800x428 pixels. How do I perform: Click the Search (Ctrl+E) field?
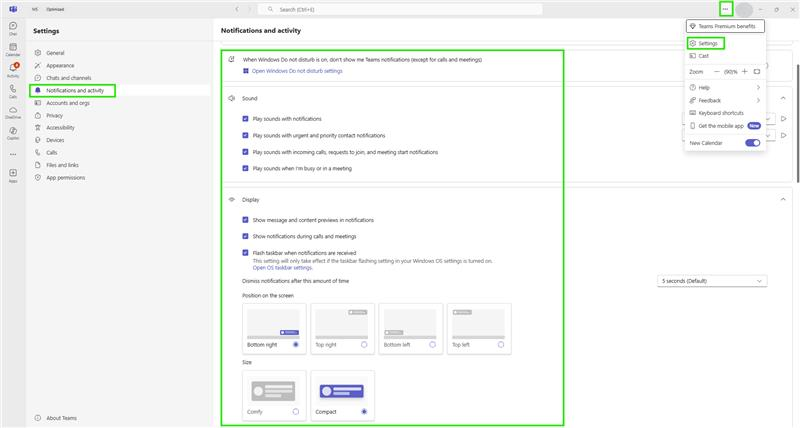(x=400, y=9)
